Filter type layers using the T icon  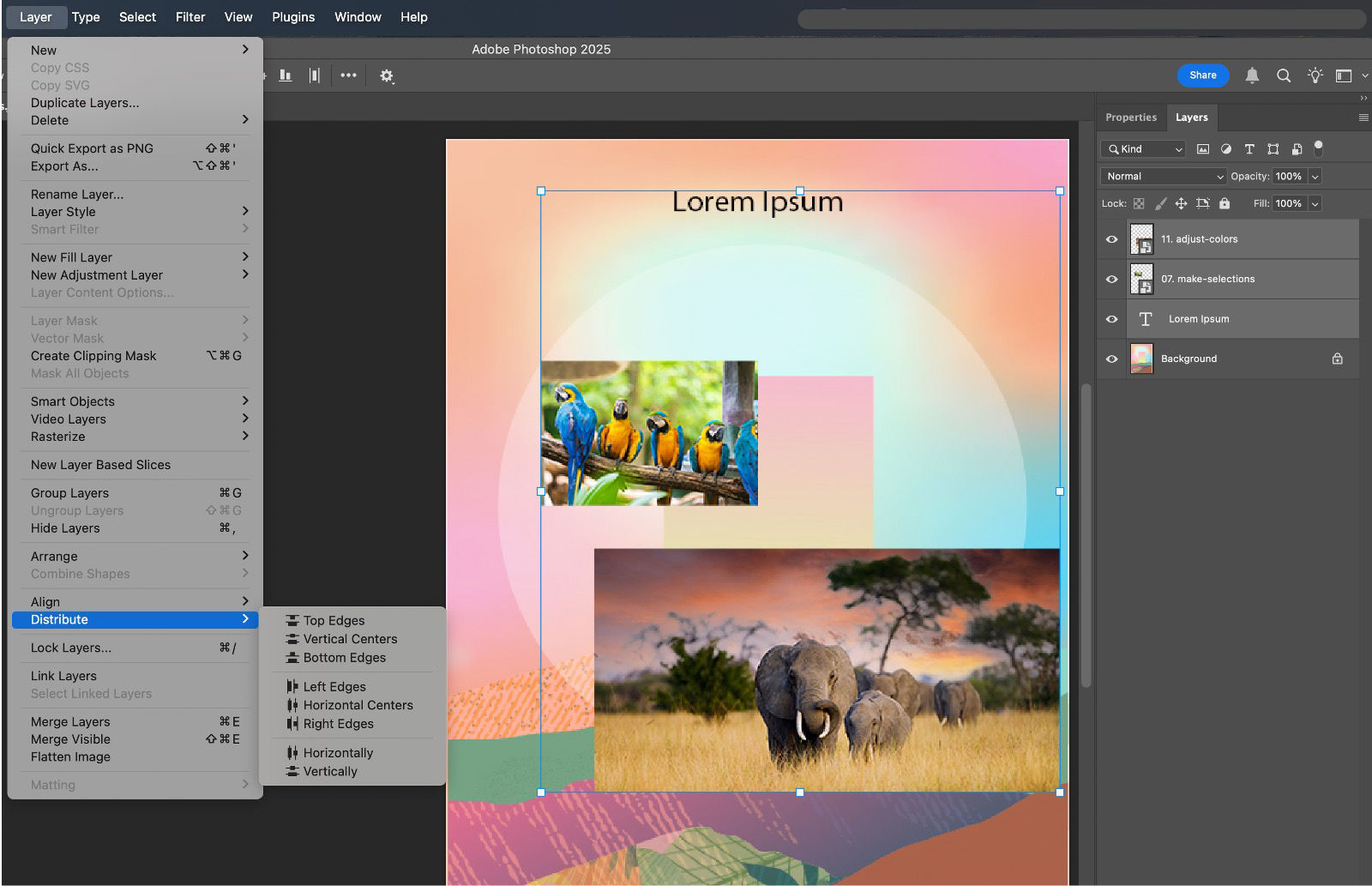pos(1249,149)
